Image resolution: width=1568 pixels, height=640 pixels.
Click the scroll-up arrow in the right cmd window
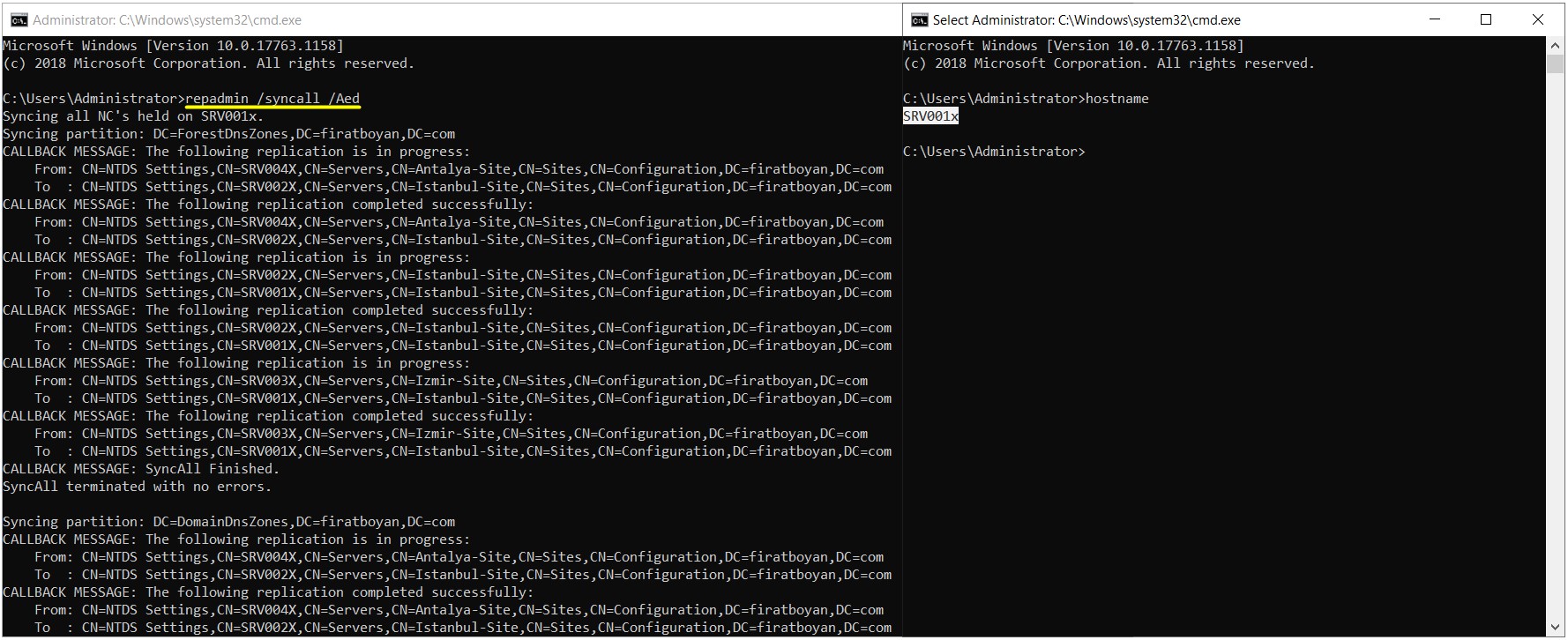[x=1555, y=45]
